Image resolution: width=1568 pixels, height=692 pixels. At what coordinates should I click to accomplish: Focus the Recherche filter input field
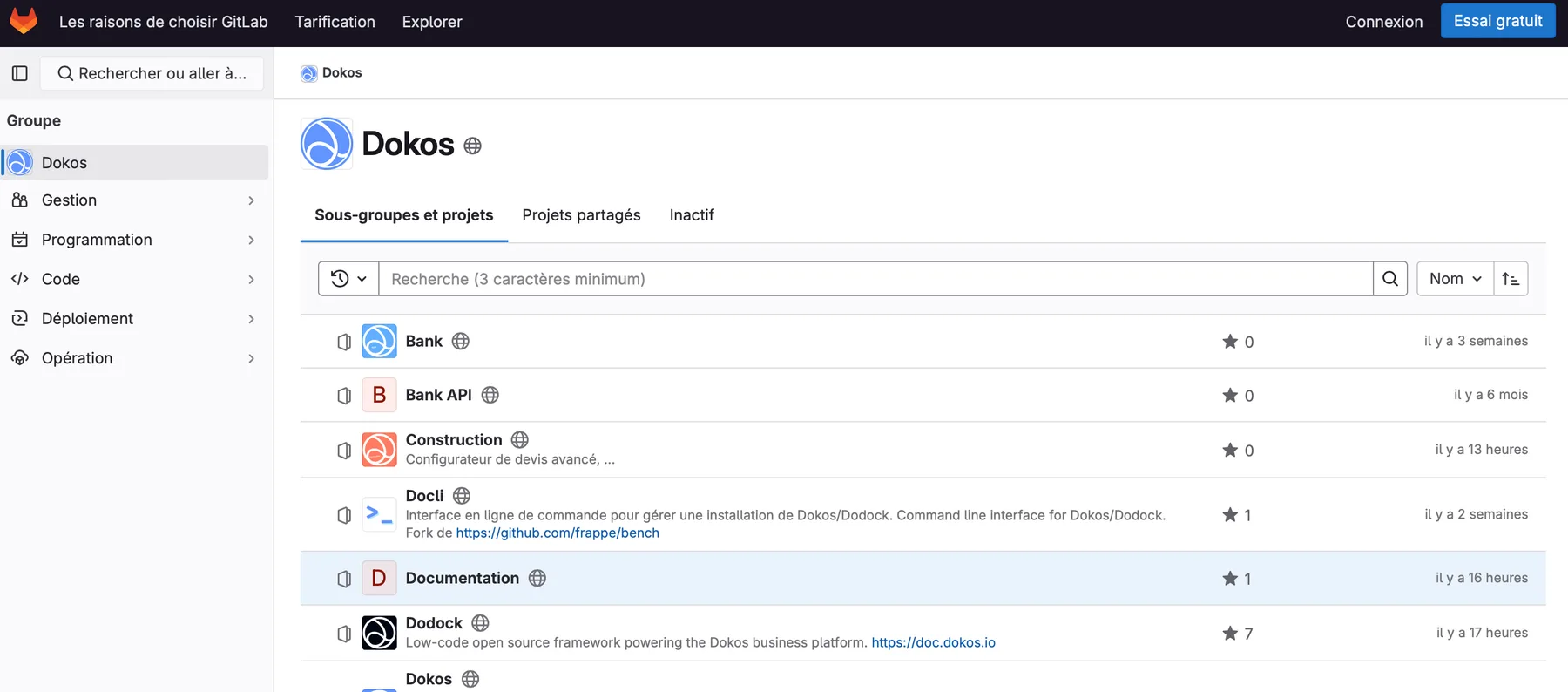pos(875,279)
